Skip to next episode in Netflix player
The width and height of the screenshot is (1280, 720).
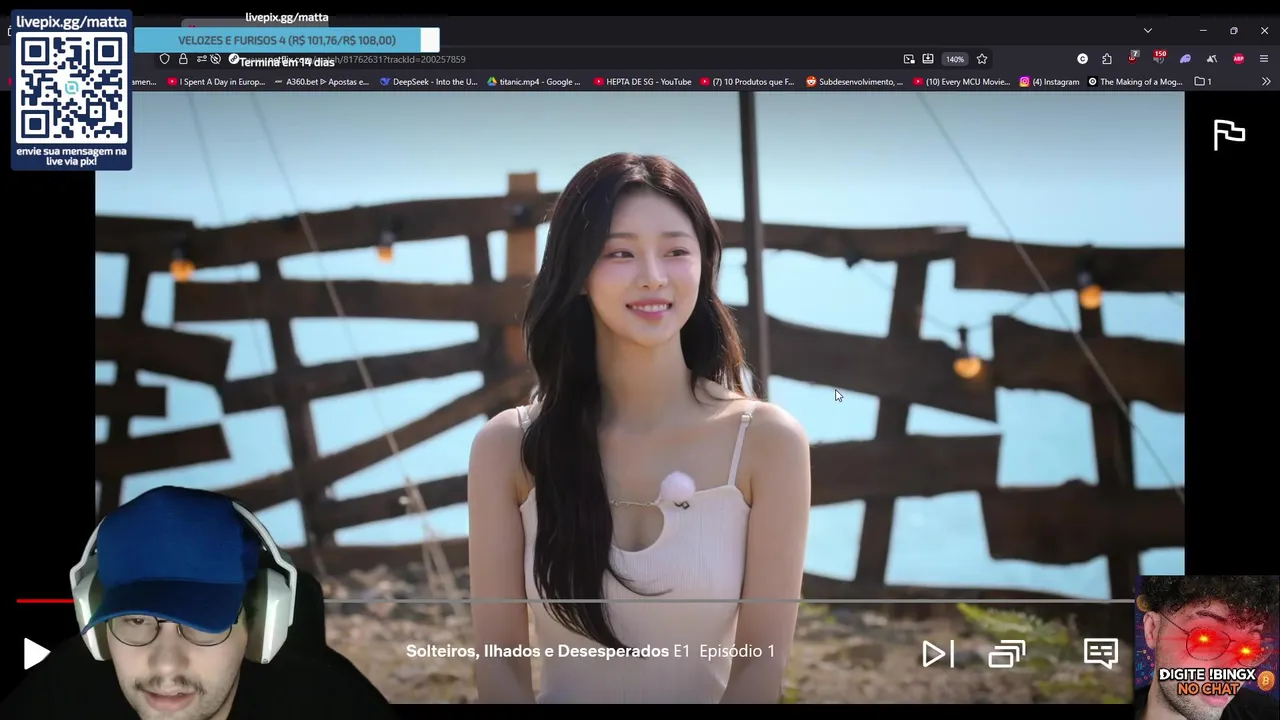point(937,654)
